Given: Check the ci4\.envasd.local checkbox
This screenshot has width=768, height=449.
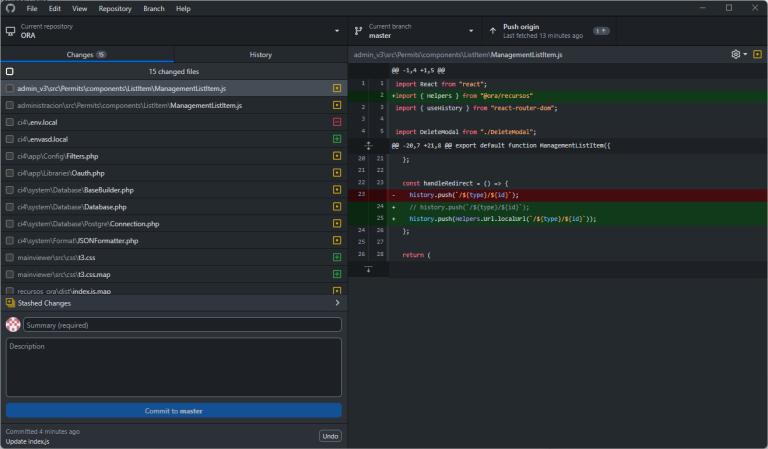Looking at the screenshot, I should (x=10, y=139).
